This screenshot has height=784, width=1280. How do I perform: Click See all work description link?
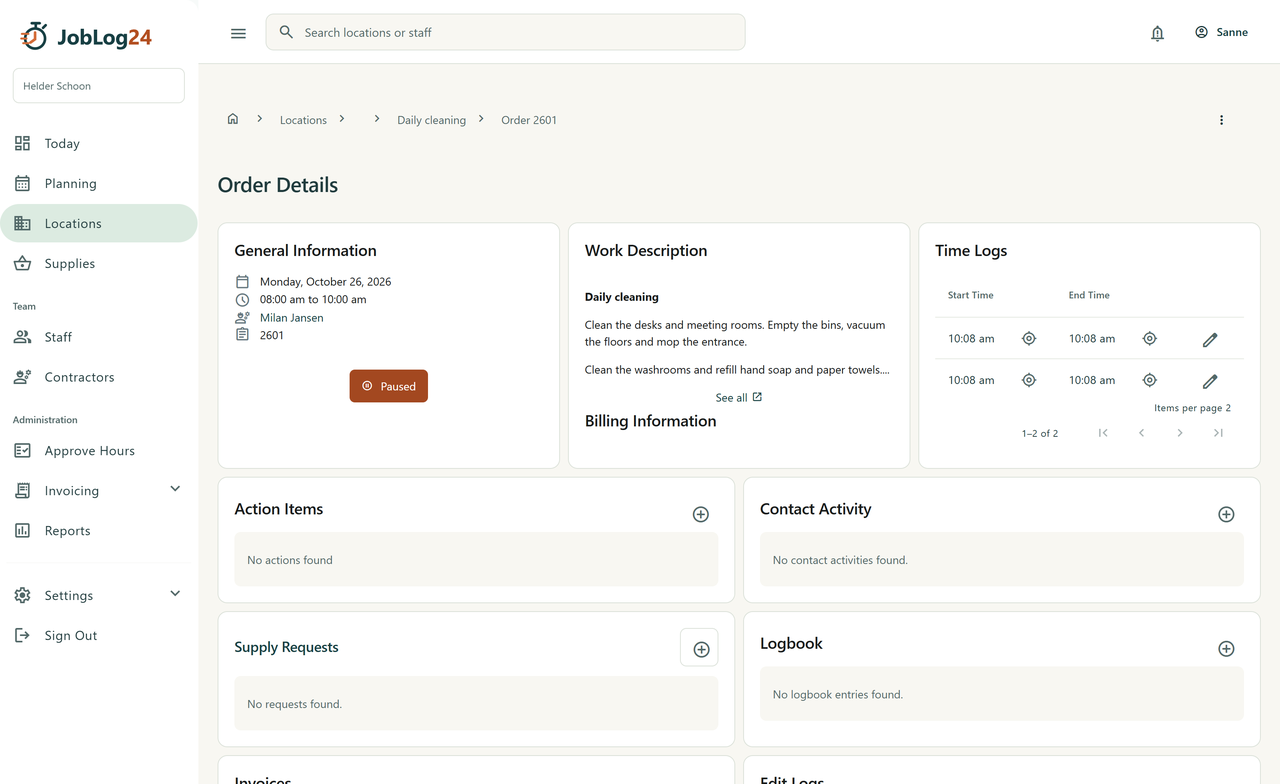739,398
